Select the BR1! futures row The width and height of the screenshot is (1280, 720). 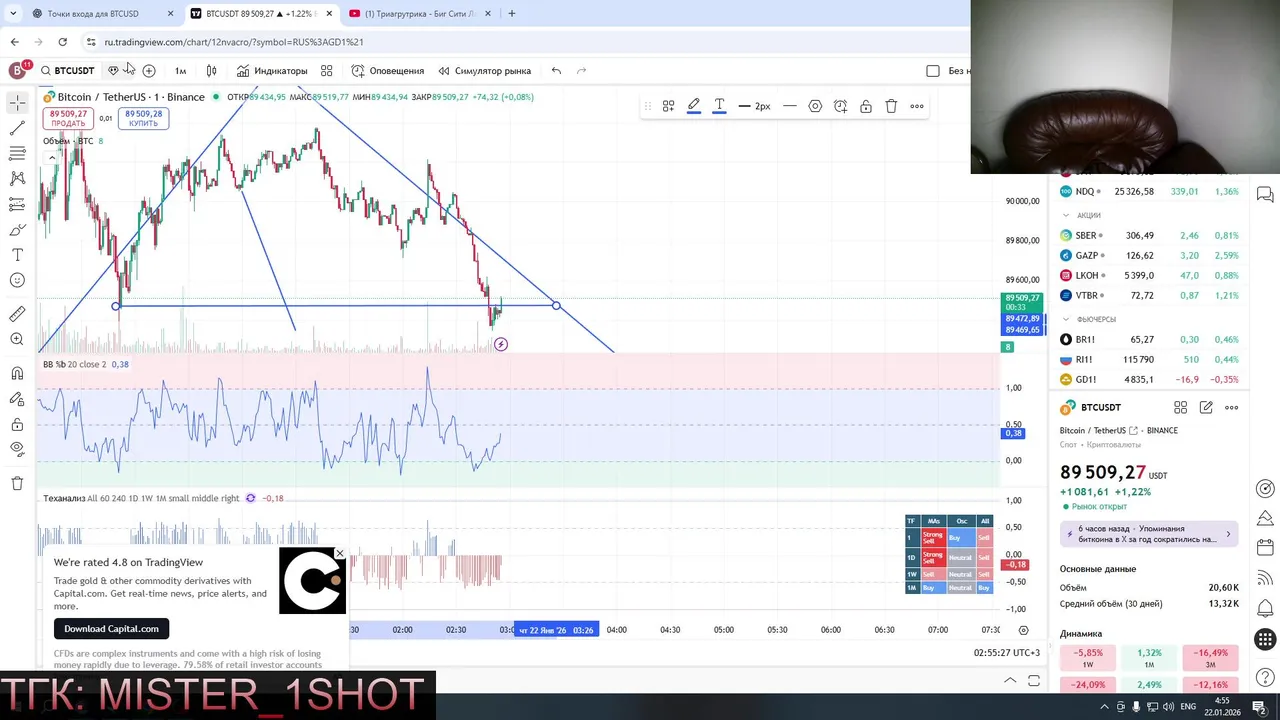tap(1149, 339)
